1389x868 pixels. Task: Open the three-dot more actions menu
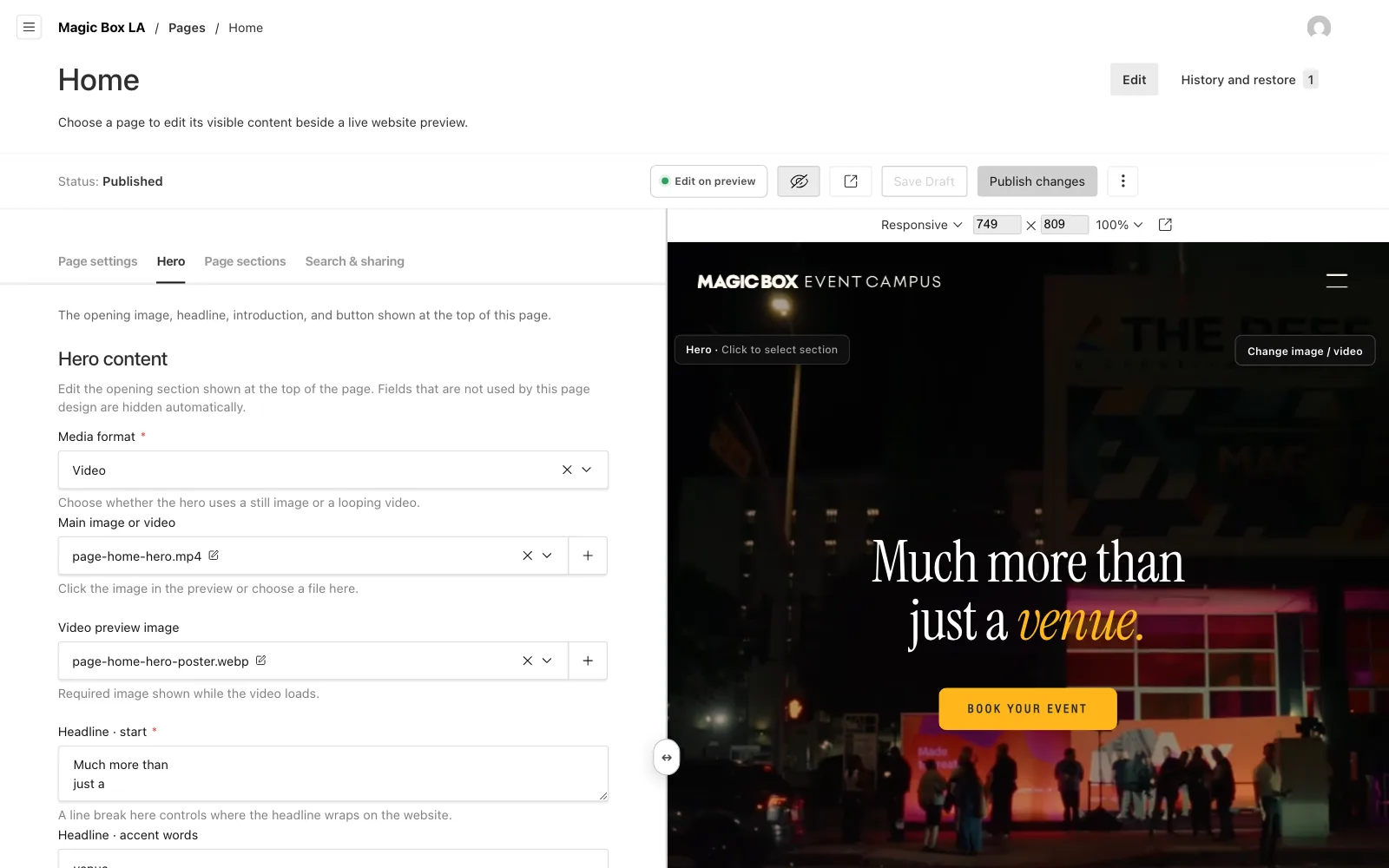point(1122,181)
